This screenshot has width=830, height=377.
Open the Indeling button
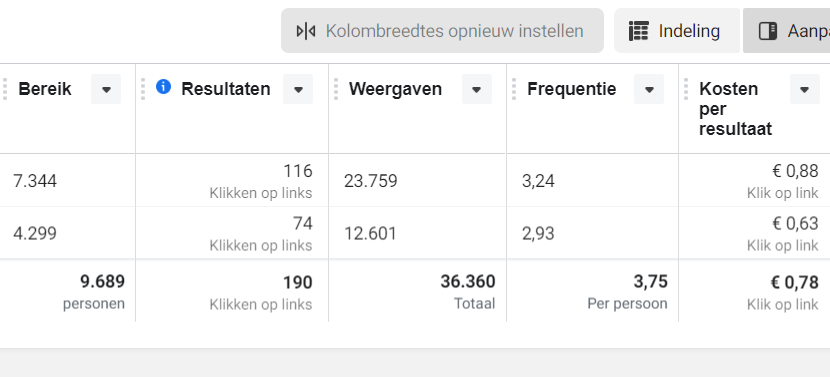pos(677,31)
